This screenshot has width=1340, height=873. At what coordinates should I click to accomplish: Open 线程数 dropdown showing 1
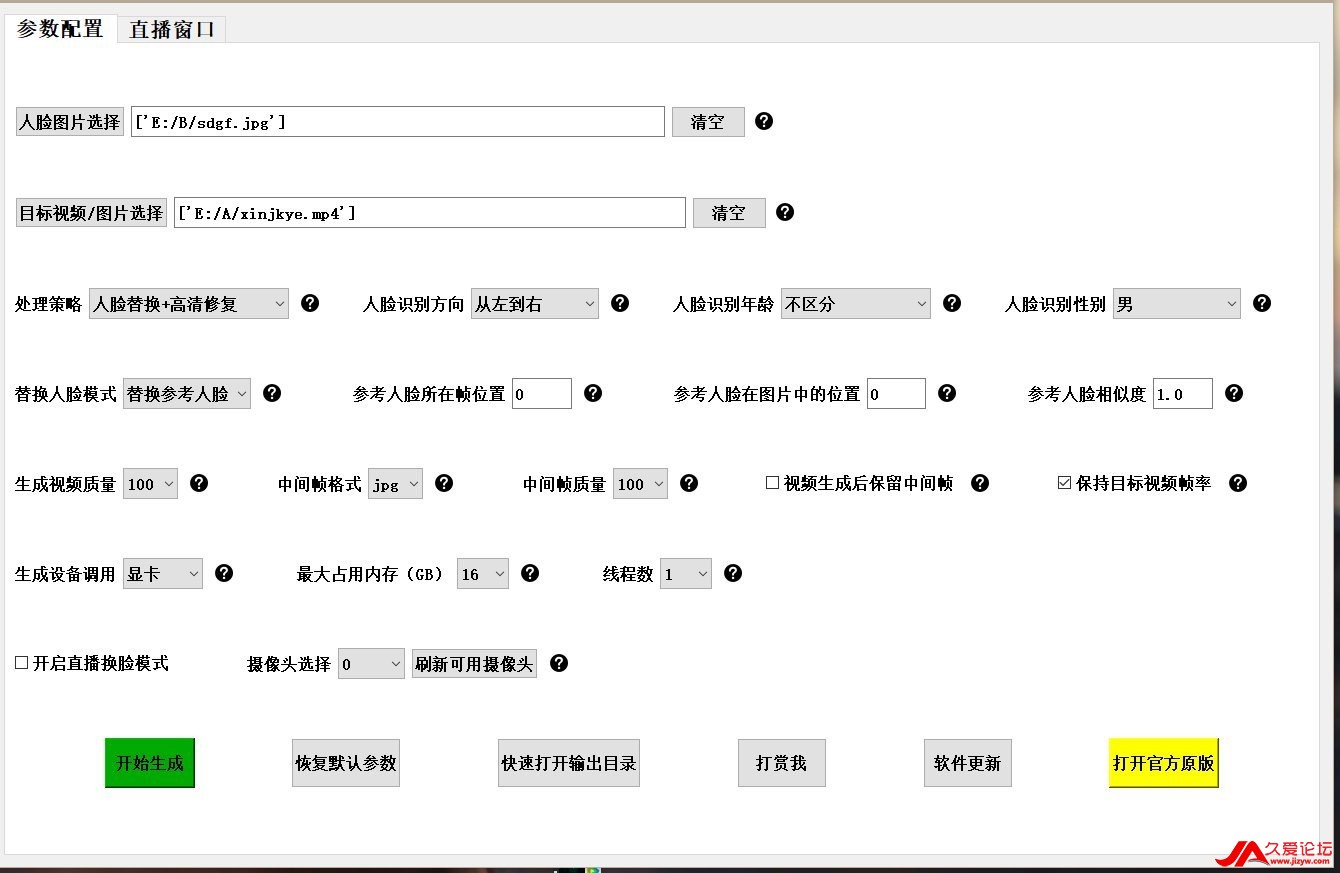(686, 574)
